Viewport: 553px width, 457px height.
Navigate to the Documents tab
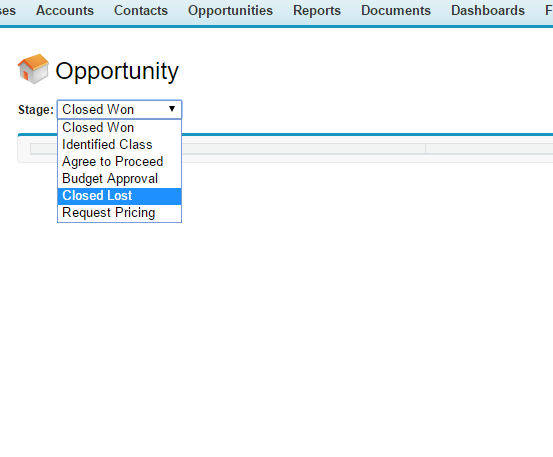pyautogui.click(x=396, y=11)
